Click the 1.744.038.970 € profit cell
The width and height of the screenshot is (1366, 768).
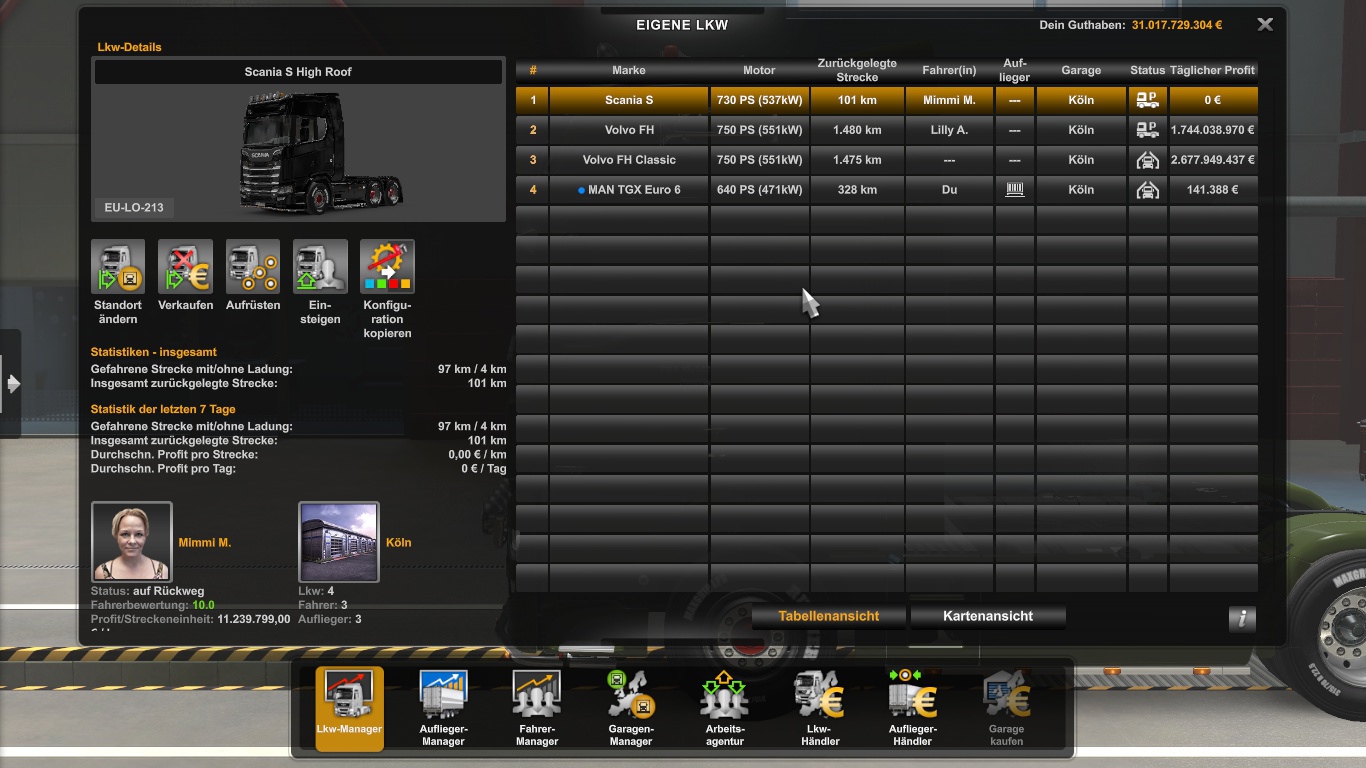[x=1213, y=130]
